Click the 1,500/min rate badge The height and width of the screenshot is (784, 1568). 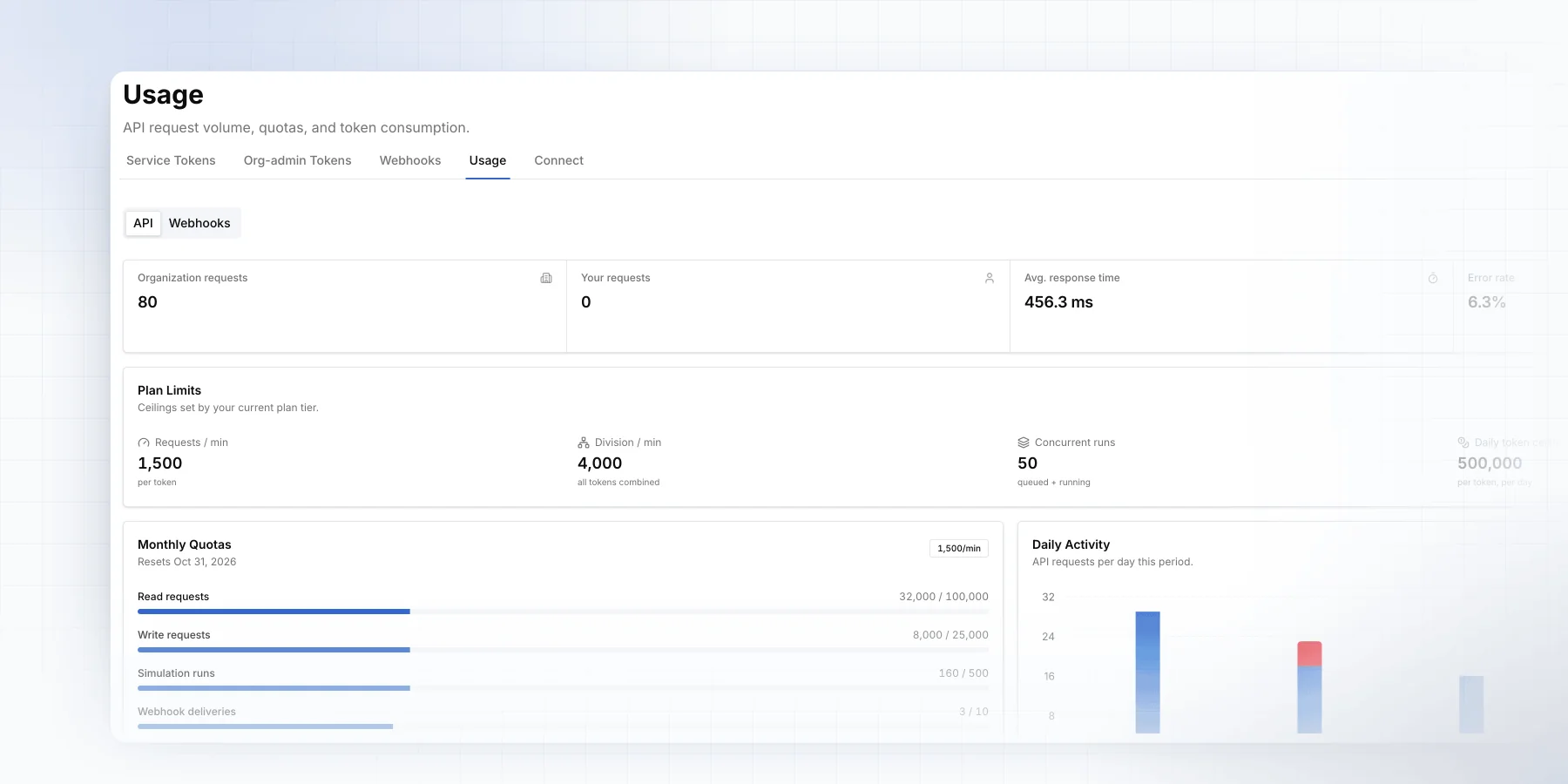coord(959,548)
